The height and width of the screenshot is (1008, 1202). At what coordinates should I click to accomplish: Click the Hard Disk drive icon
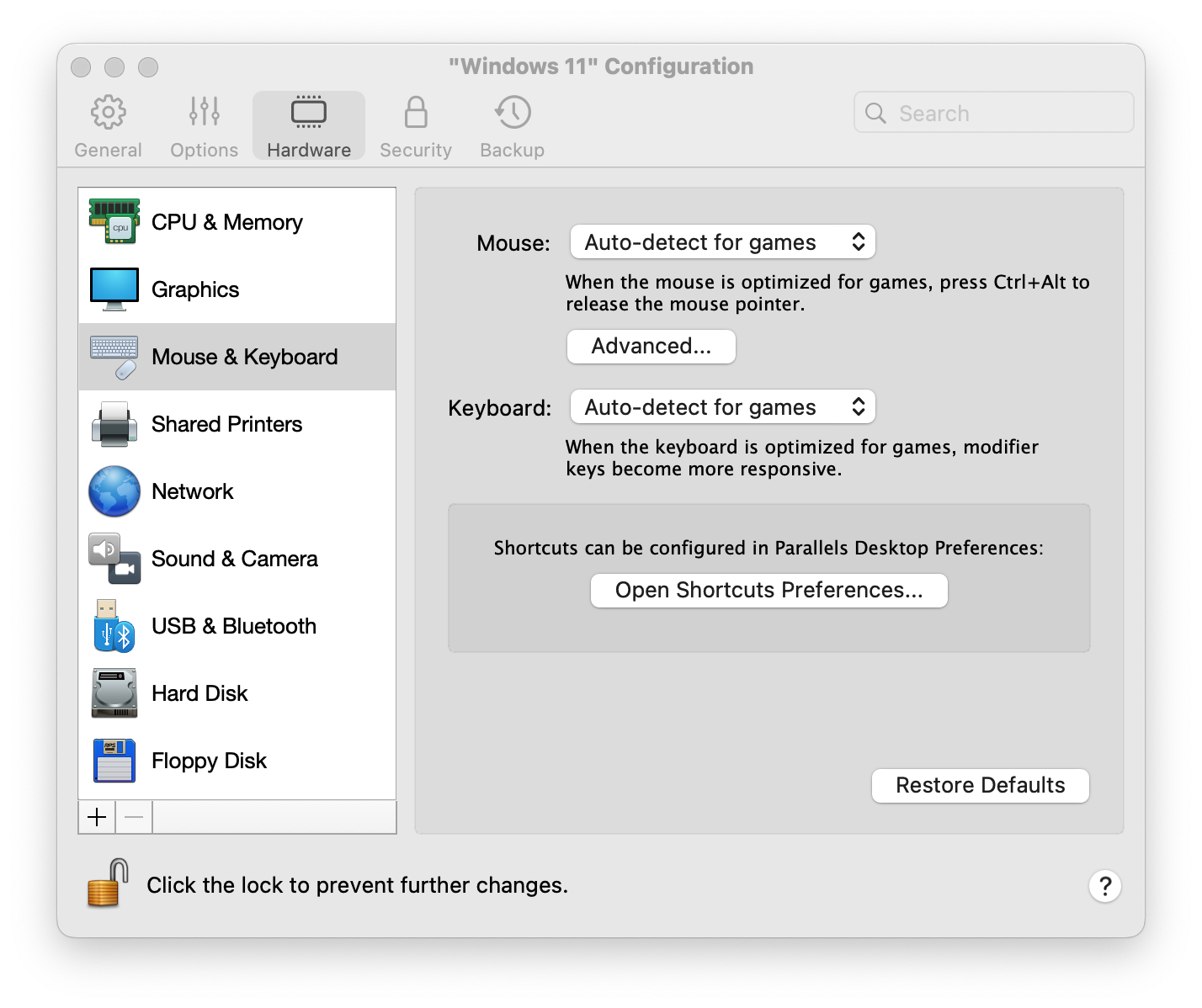click(x=114, y=693)
